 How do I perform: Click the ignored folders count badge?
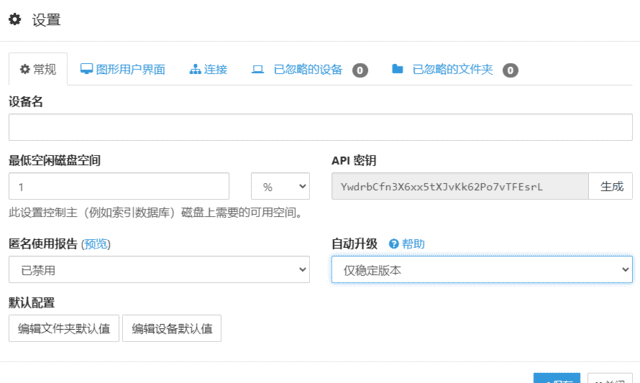pos(510,70)
